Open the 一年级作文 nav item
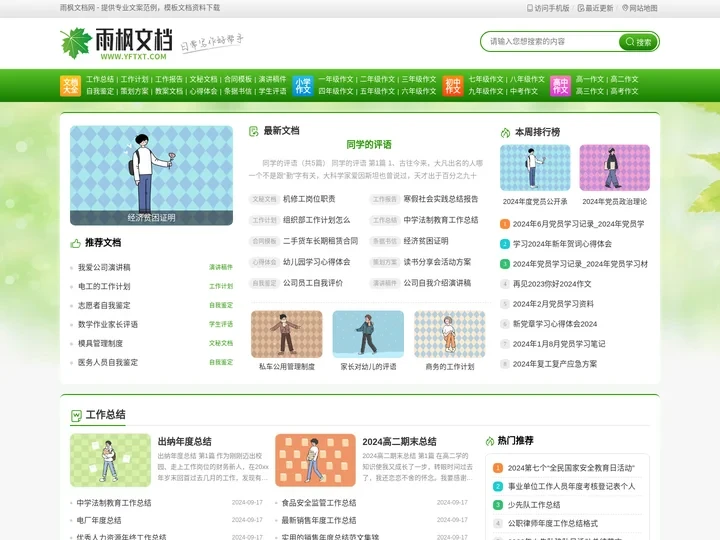This screenshot has height=540, width=720. (x=336, y=79)
